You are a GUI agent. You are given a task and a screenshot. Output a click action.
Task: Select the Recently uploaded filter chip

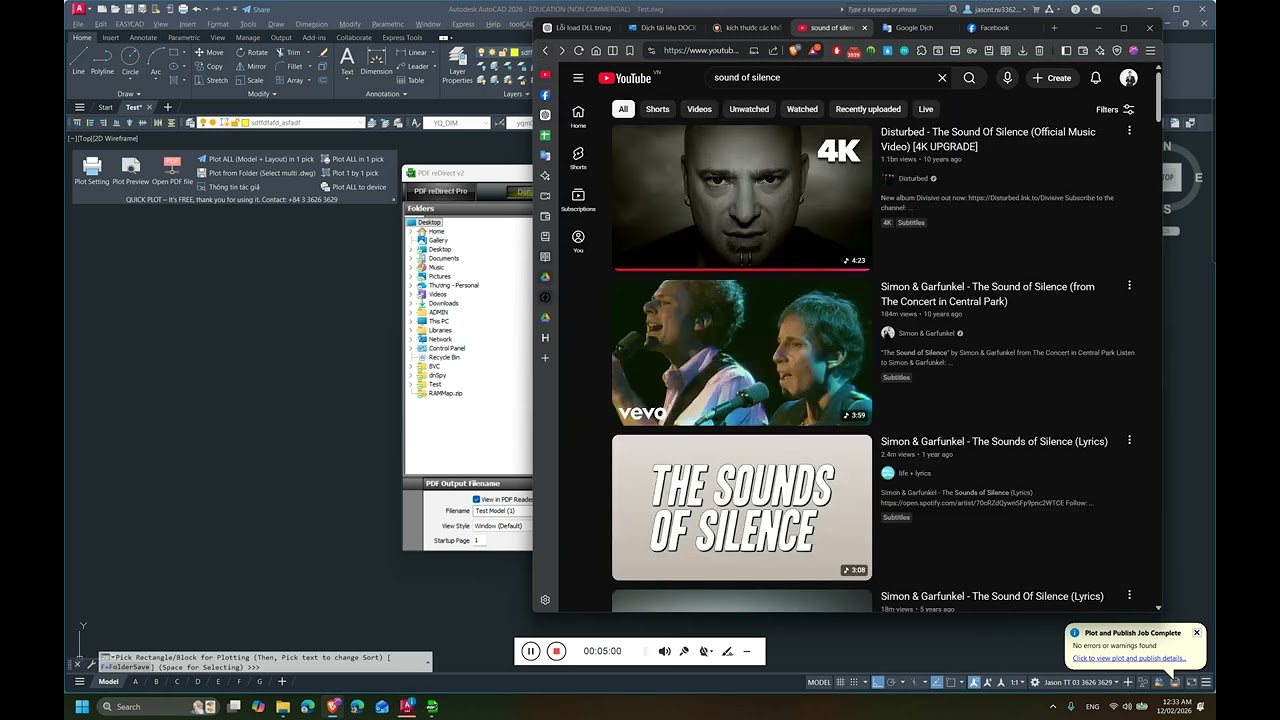point(868,109)
